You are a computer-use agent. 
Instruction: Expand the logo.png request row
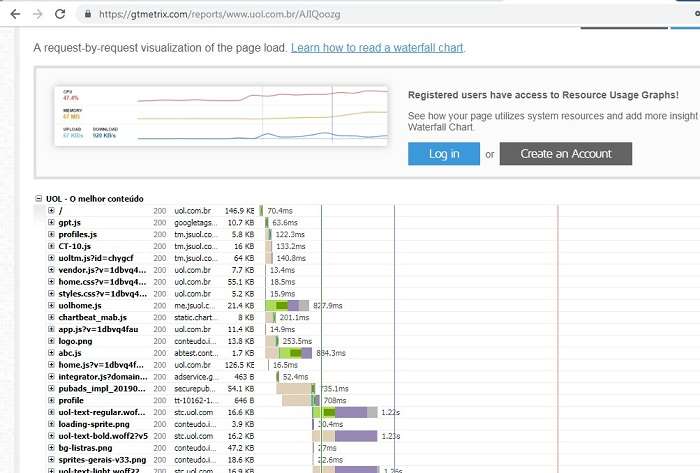(51, 341)
